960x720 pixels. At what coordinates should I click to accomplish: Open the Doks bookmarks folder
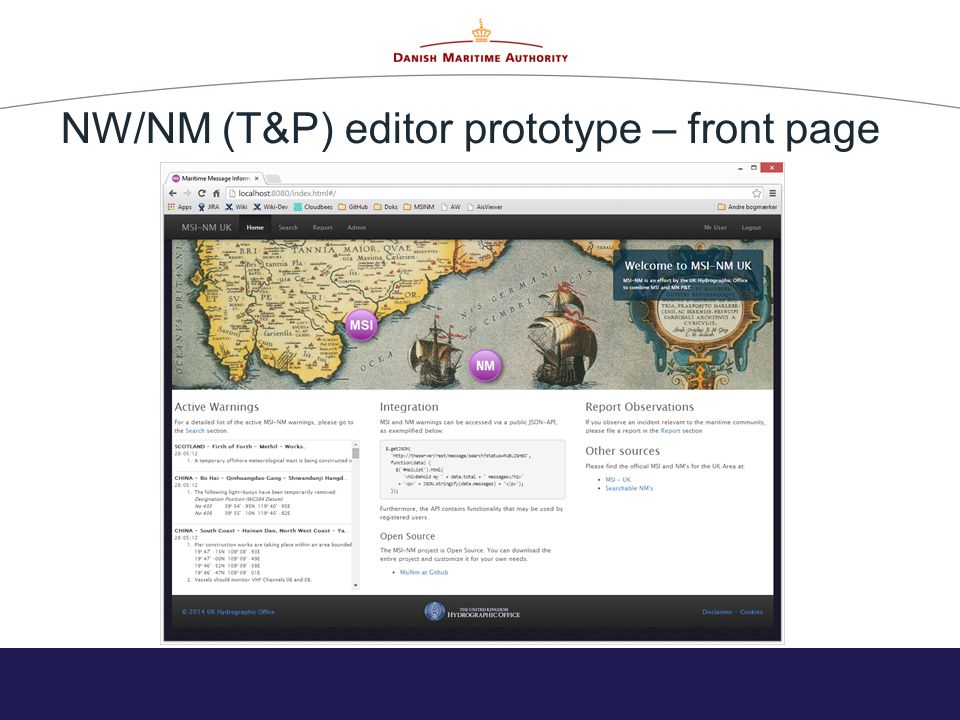pos(386,207)
